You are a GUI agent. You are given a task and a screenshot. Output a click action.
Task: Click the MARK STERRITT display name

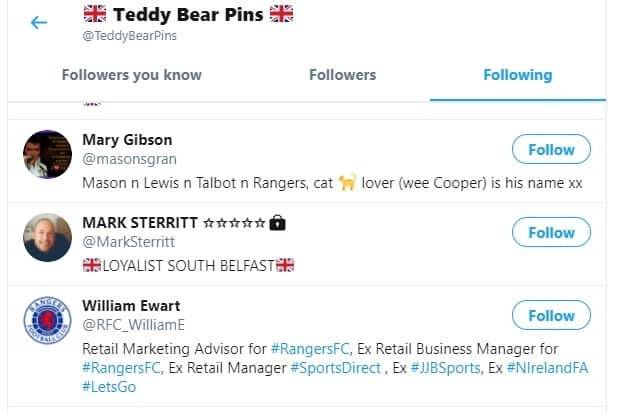pos(140,223)
